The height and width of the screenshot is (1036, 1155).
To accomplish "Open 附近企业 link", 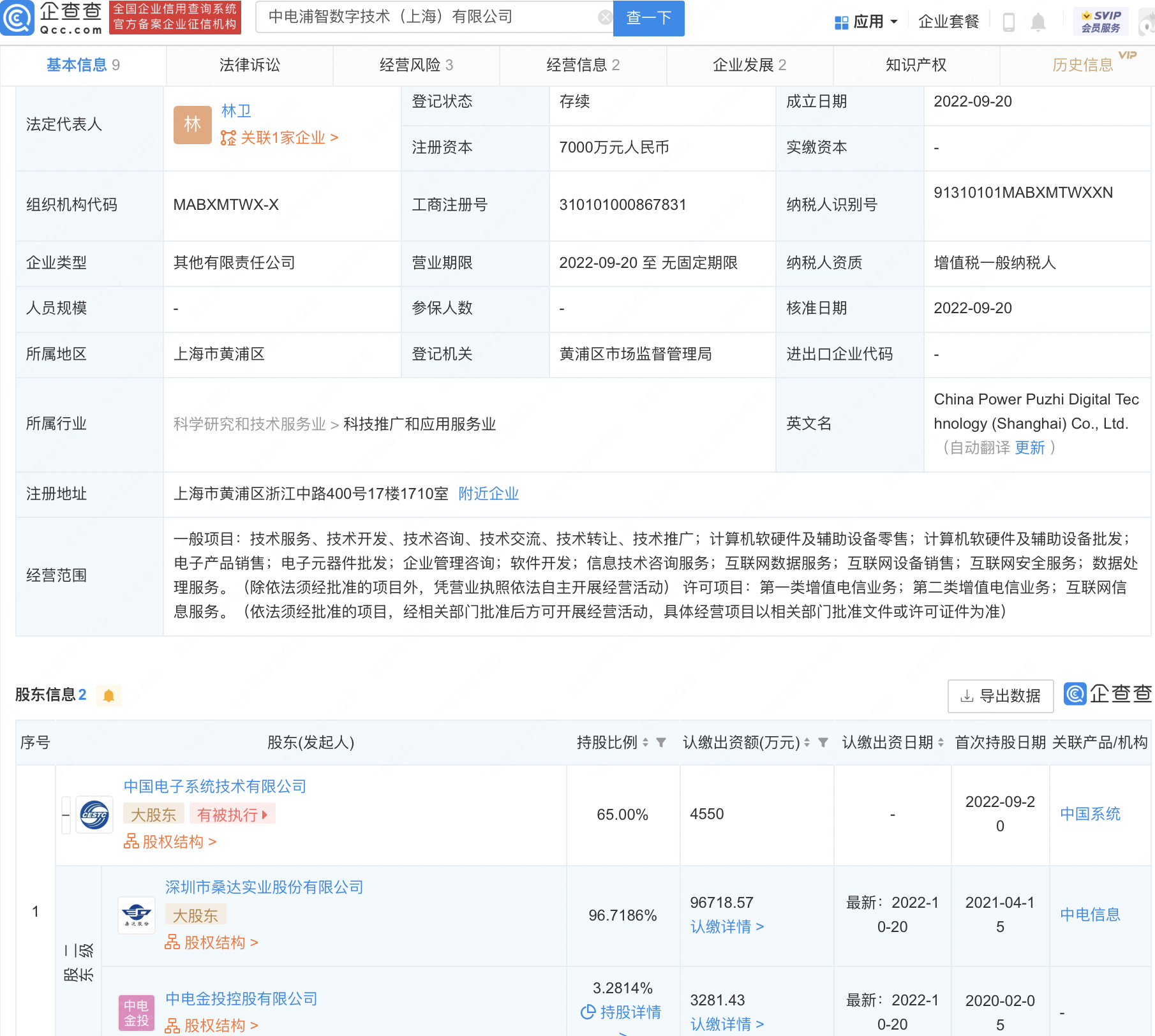I will 489,494.
